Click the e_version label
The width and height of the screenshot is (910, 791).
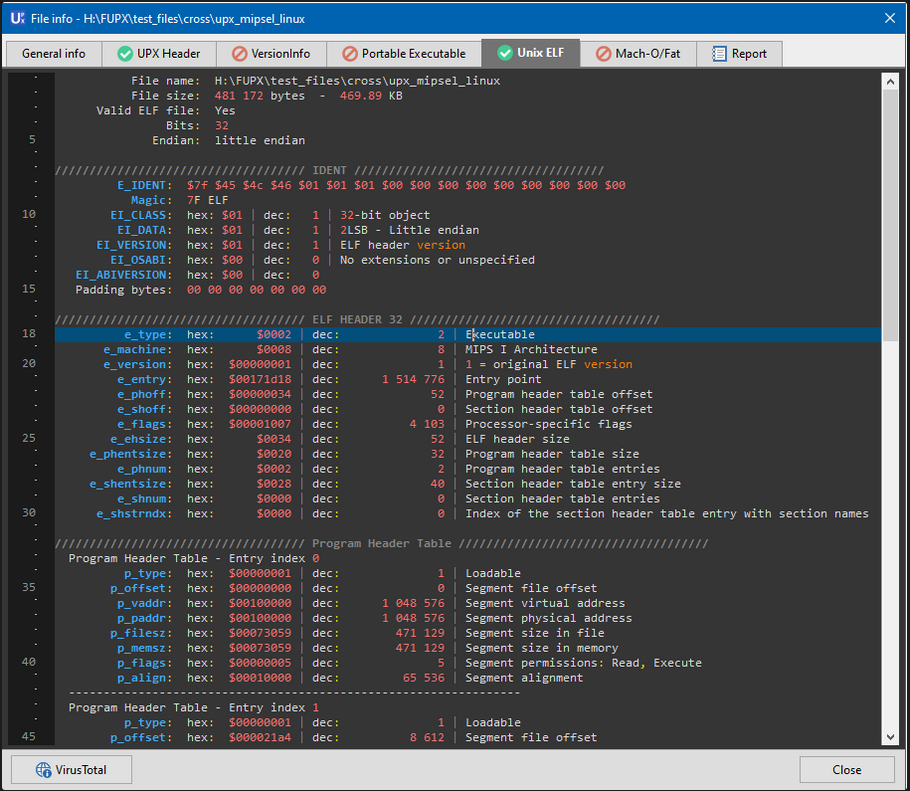(138, 364)
